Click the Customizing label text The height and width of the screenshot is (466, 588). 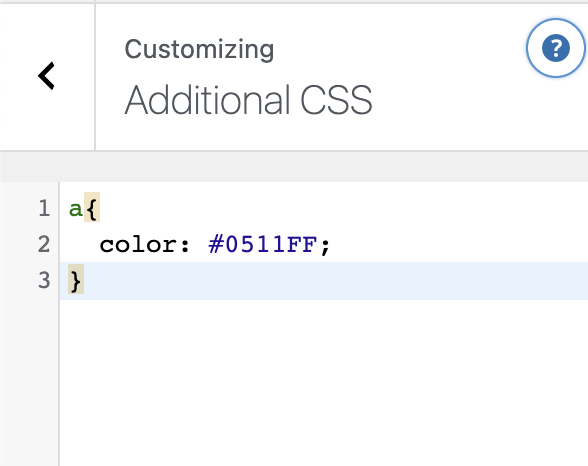[199, 49]
